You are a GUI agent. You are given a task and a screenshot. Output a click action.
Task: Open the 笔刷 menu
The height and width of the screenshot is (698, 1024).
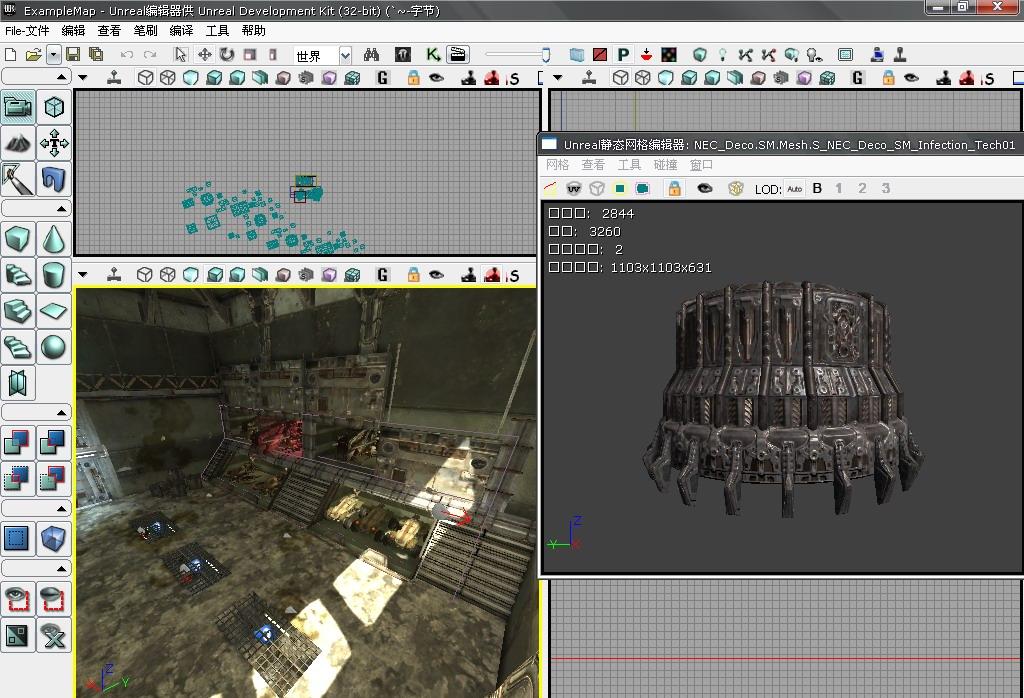[145, 31]
